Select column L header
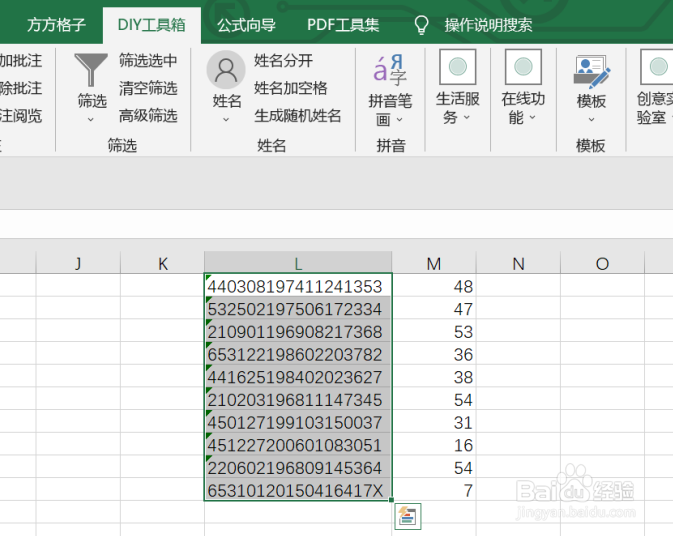Viewport: 673px width, 536px height. pos(298,263)
